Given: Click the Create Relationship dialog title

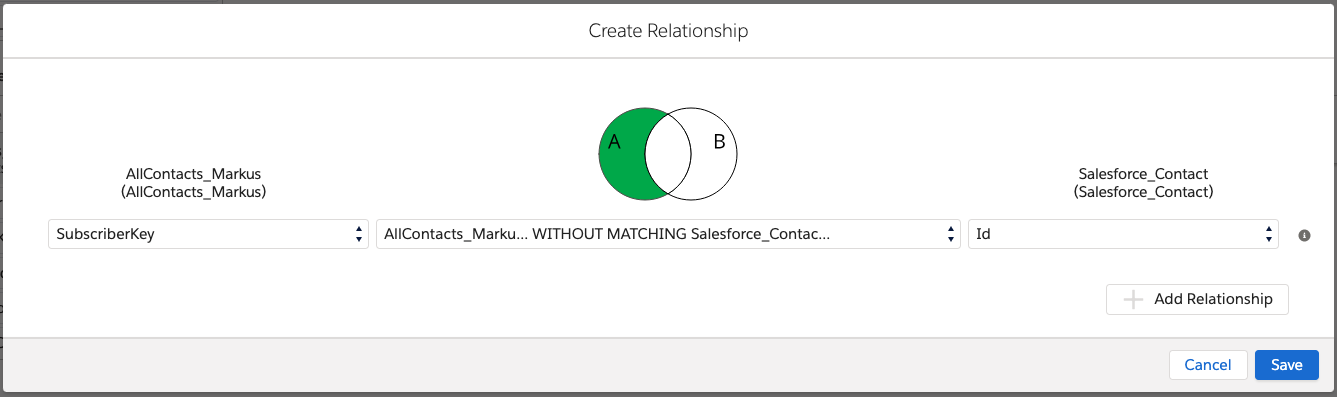Looking at the screenshot, I should click(x=668, y=31).
